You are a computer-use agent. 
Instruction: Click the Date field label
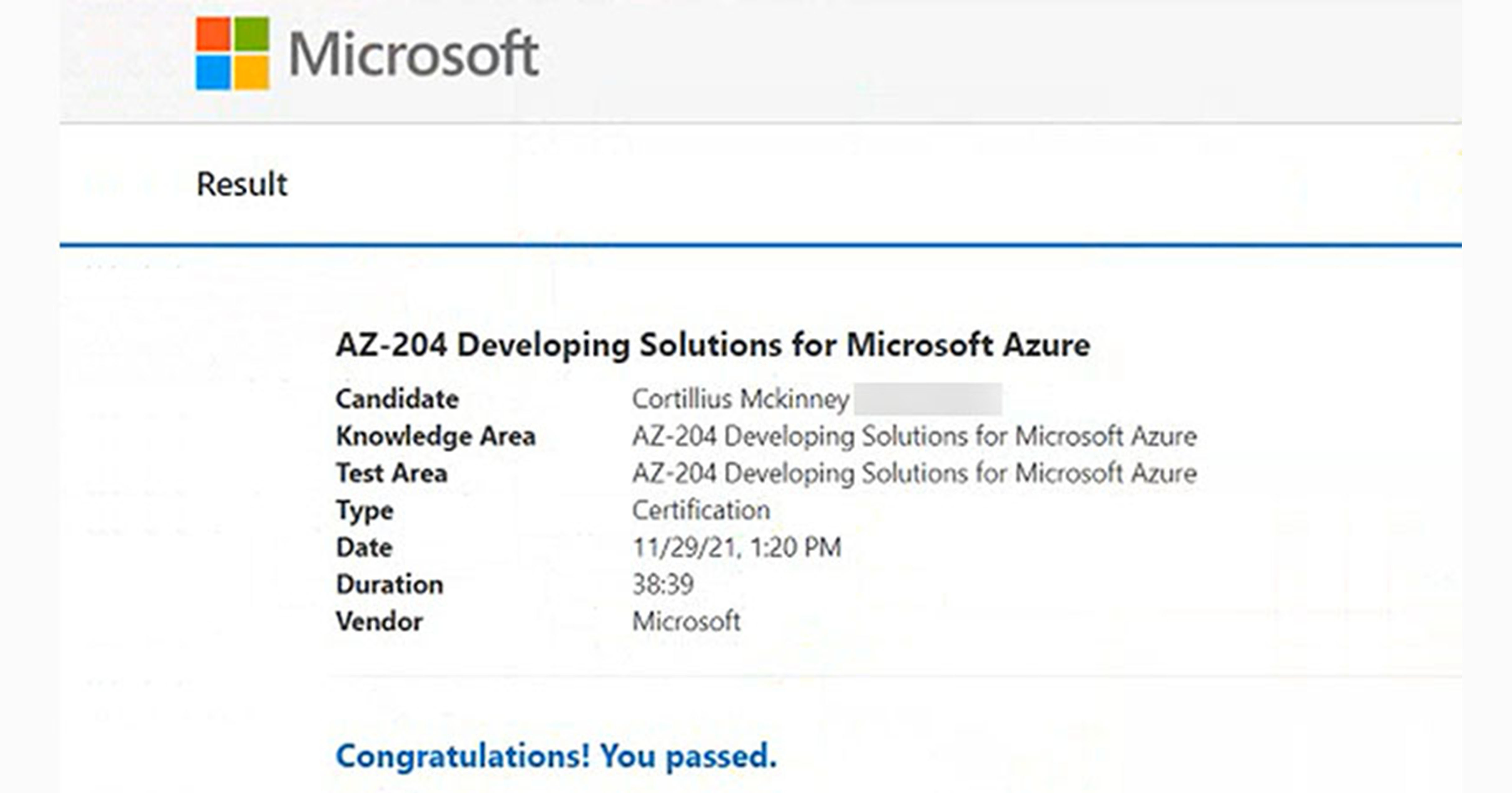tap(364, 547)
